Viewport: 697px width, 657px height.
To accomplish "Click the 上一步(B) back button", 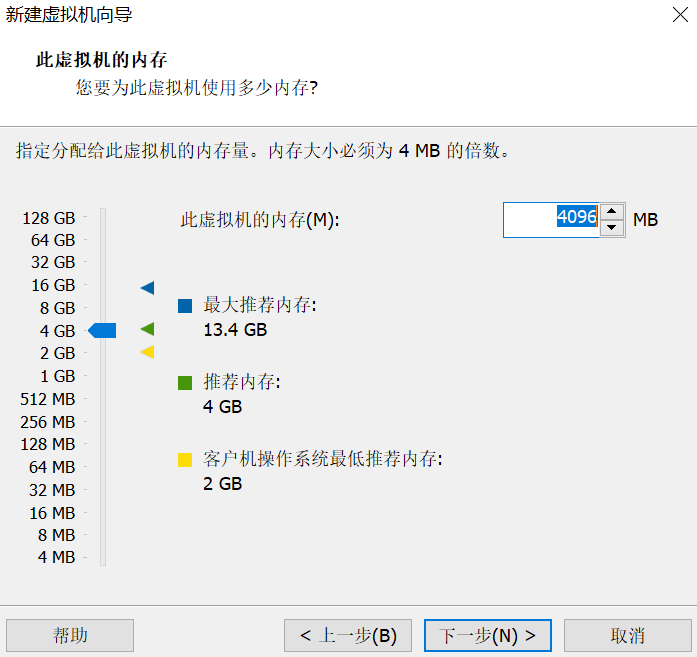I will (348, 635).
